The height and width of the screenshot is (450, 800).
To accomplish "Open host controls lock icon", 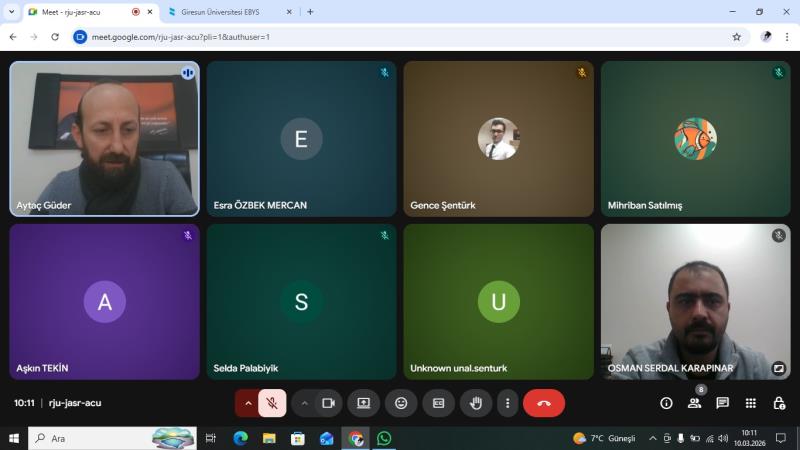I will [779, 403].
